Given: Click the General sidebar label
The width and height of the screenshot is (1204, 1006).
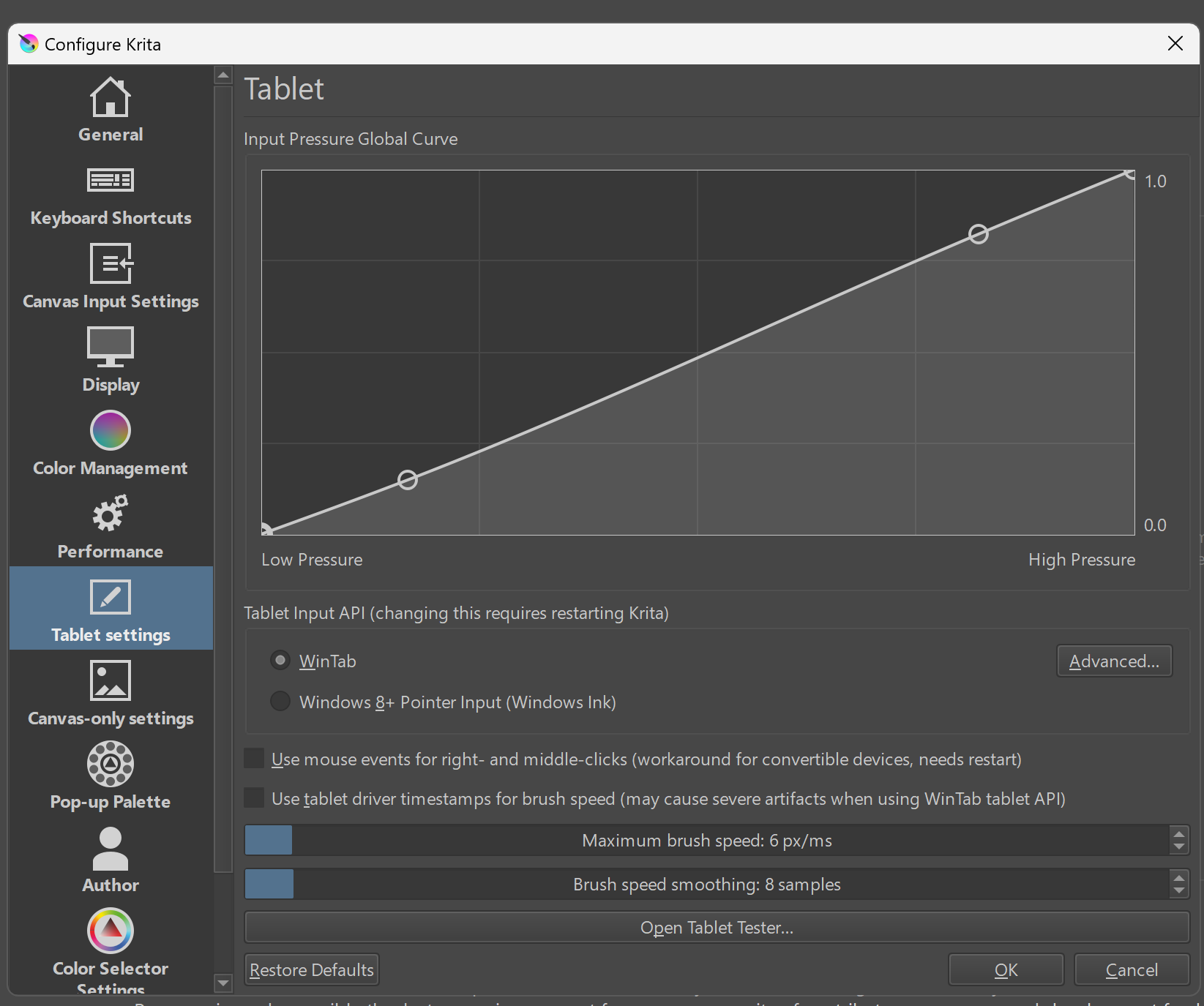Looking at the screenshot, I should coord(111,135).
